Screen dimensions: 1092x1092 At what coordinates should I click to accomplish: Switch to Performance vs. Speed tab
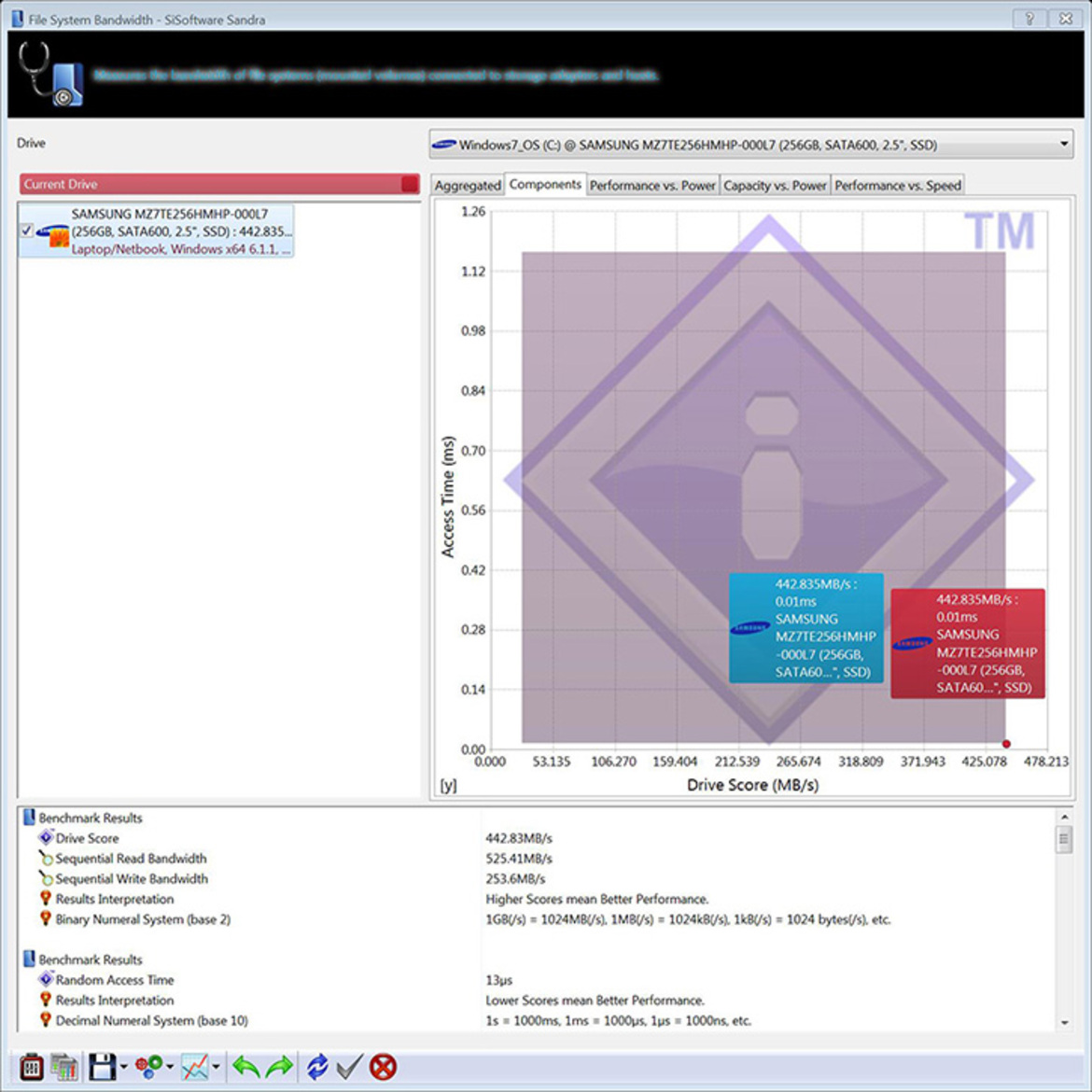coord(898,185)
